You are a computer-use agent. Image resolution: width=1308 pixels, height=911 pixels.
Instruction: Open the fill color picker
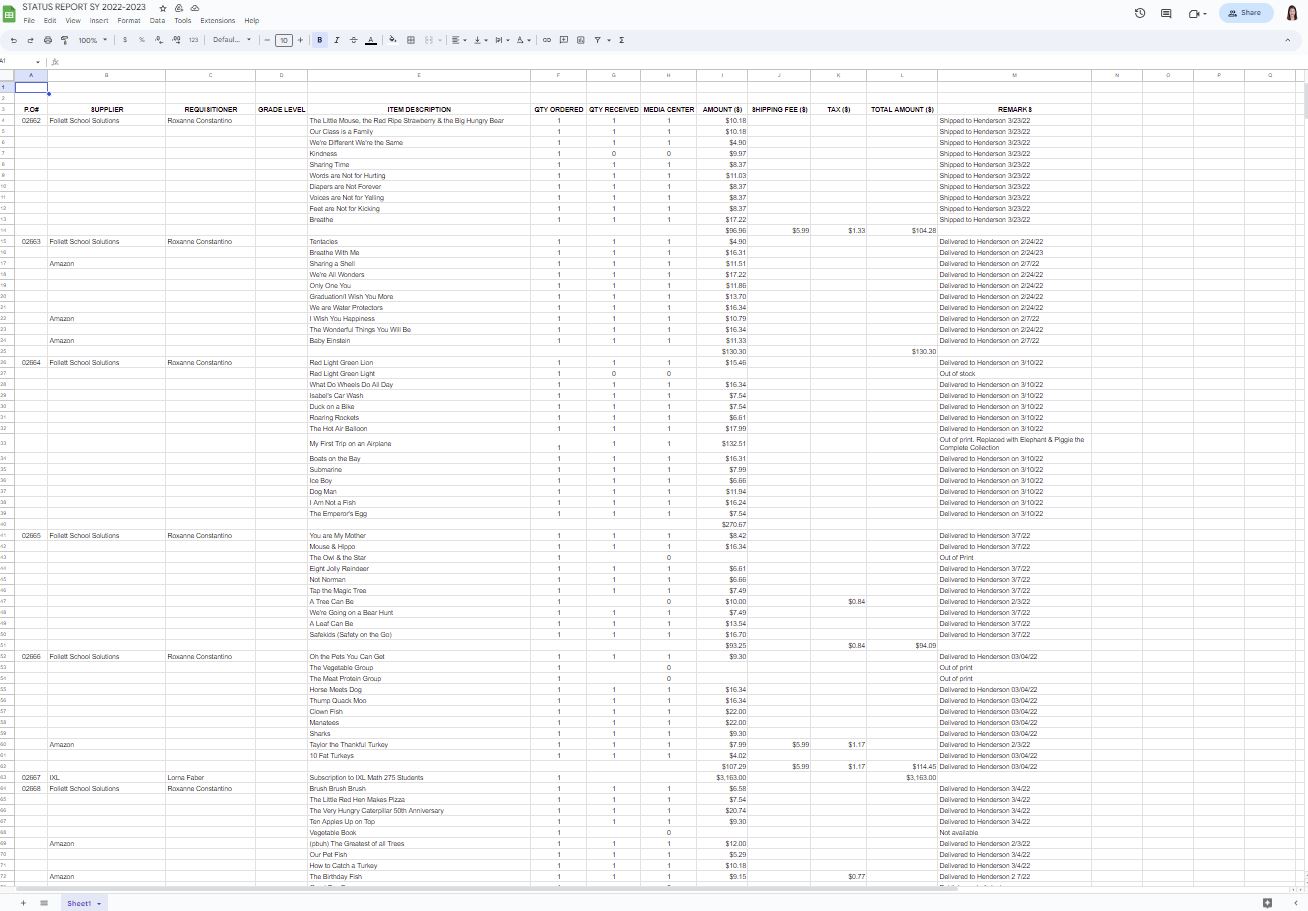(x=393, y=40)
